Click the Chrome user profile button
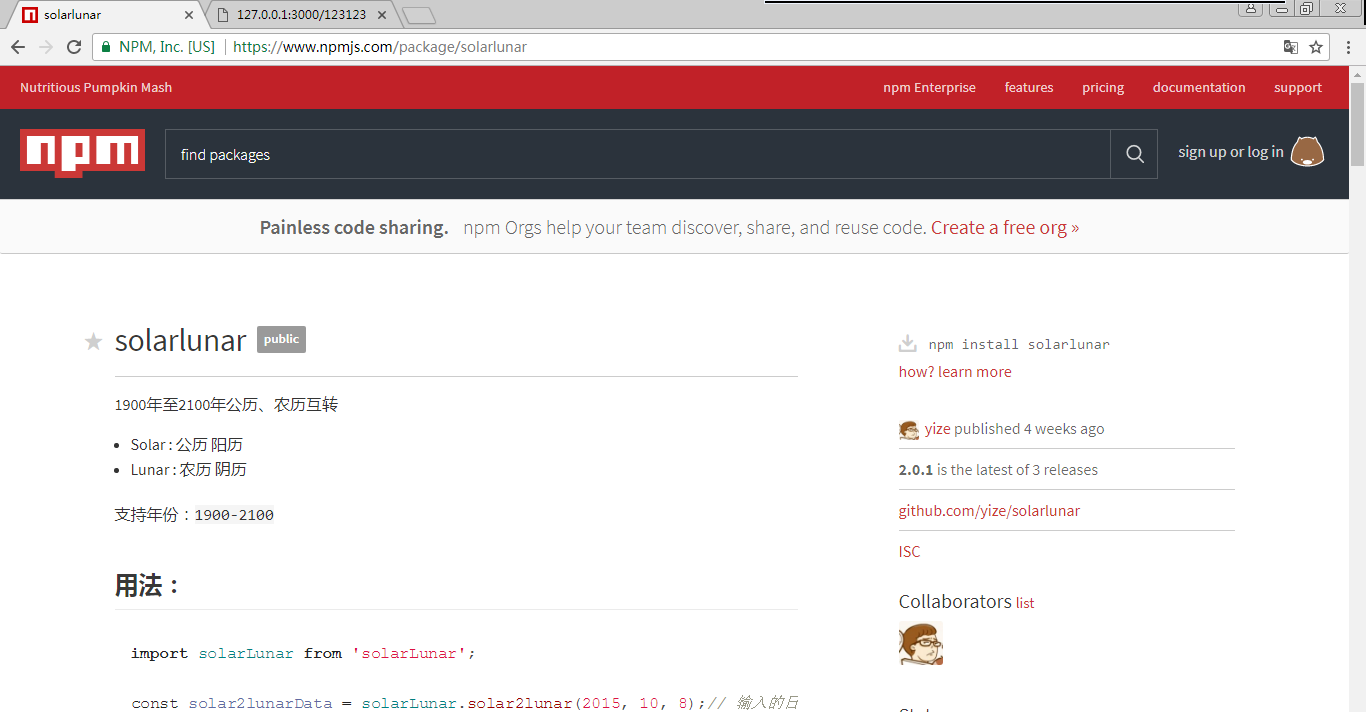Screen dimensions: 1366x712 (x=1250, y=8)
